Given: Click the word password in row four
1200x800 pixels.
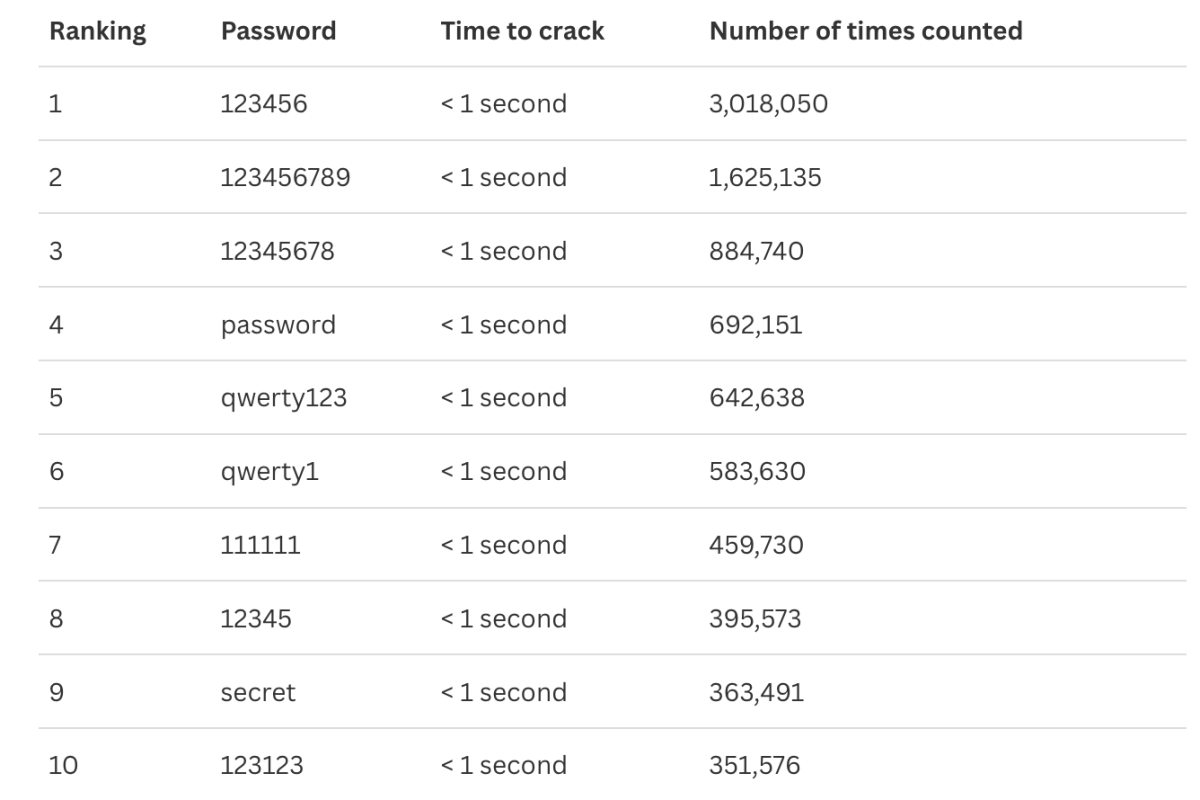Looking at the screenshot, I should [278, 325].
